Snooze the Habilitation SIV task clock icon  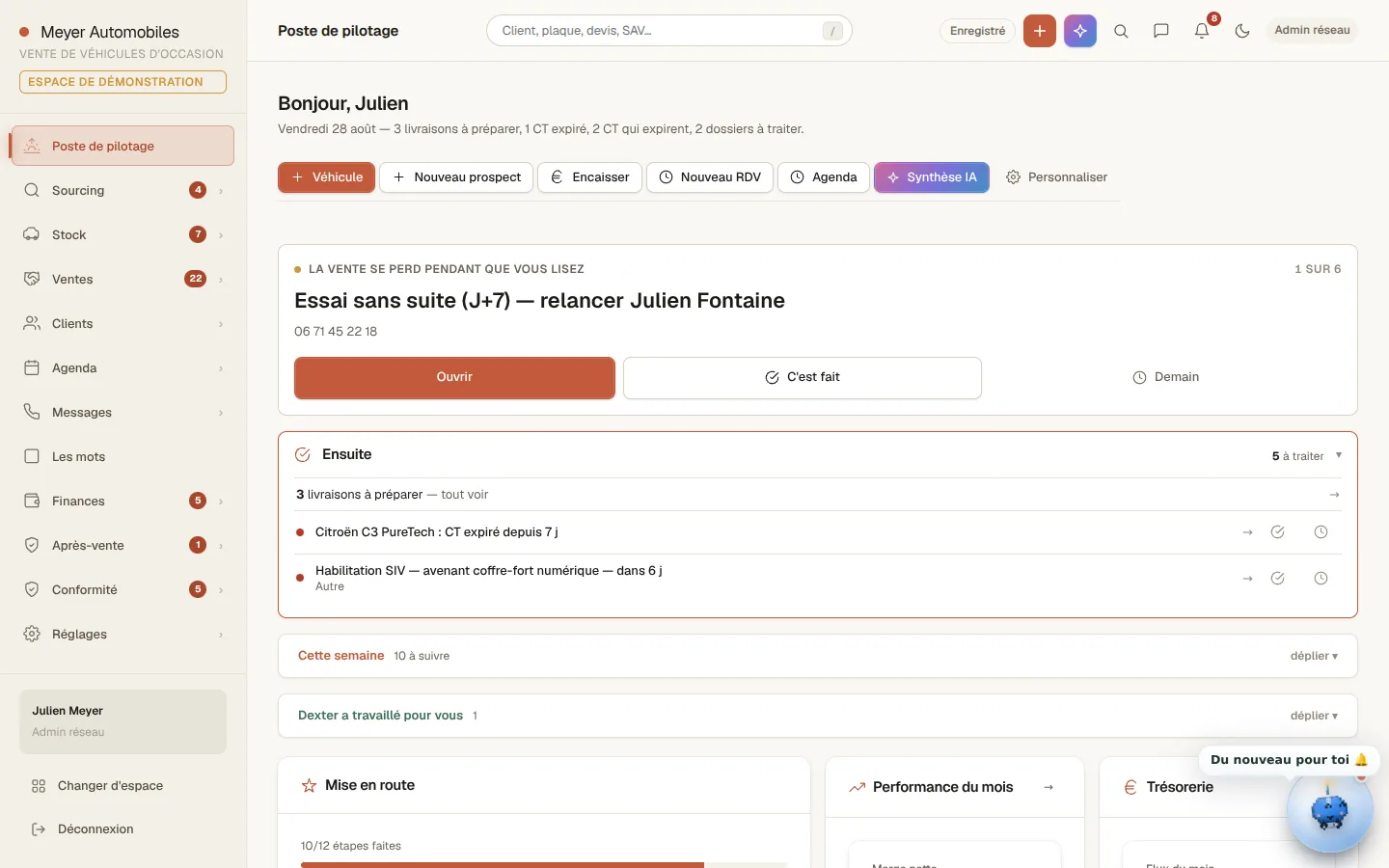(1321, 579)
